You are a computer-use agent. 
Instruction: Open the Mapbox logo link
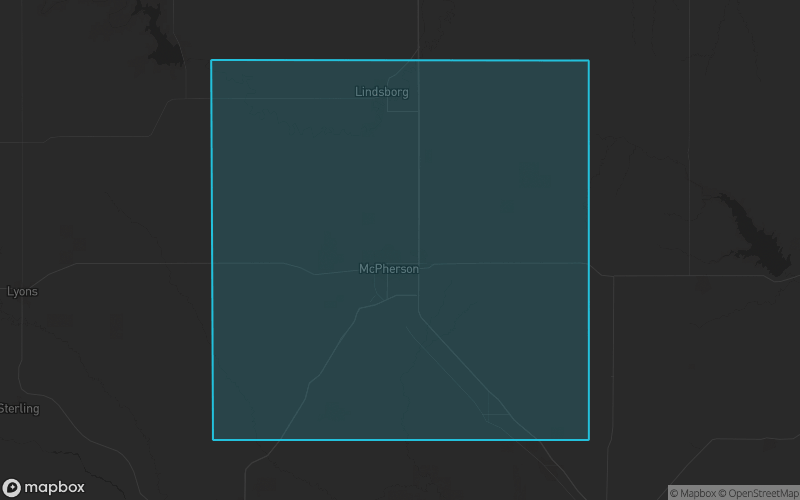[43, 487]
